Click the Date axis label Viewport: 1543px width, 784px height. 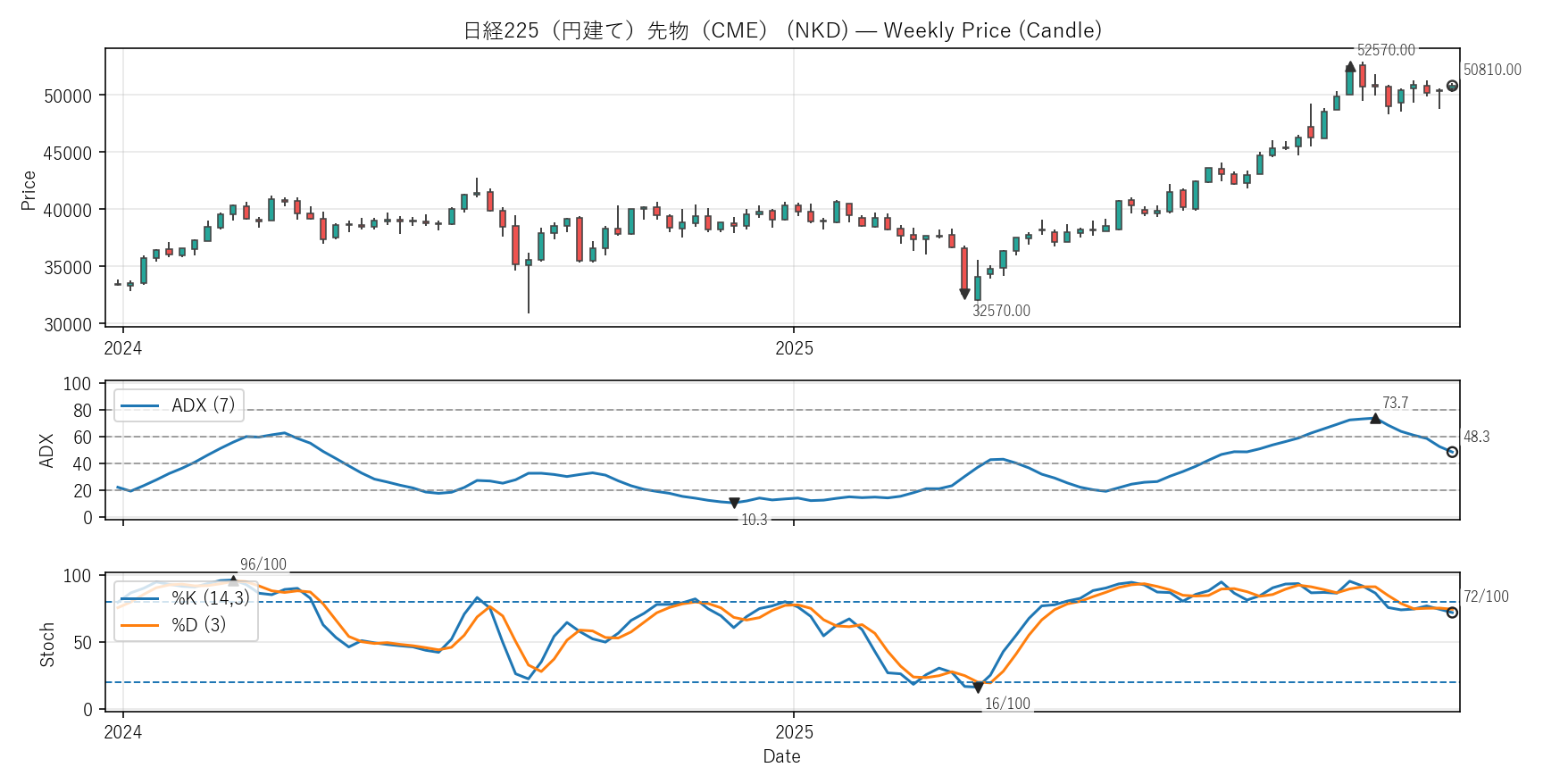(x=781, y=756)
